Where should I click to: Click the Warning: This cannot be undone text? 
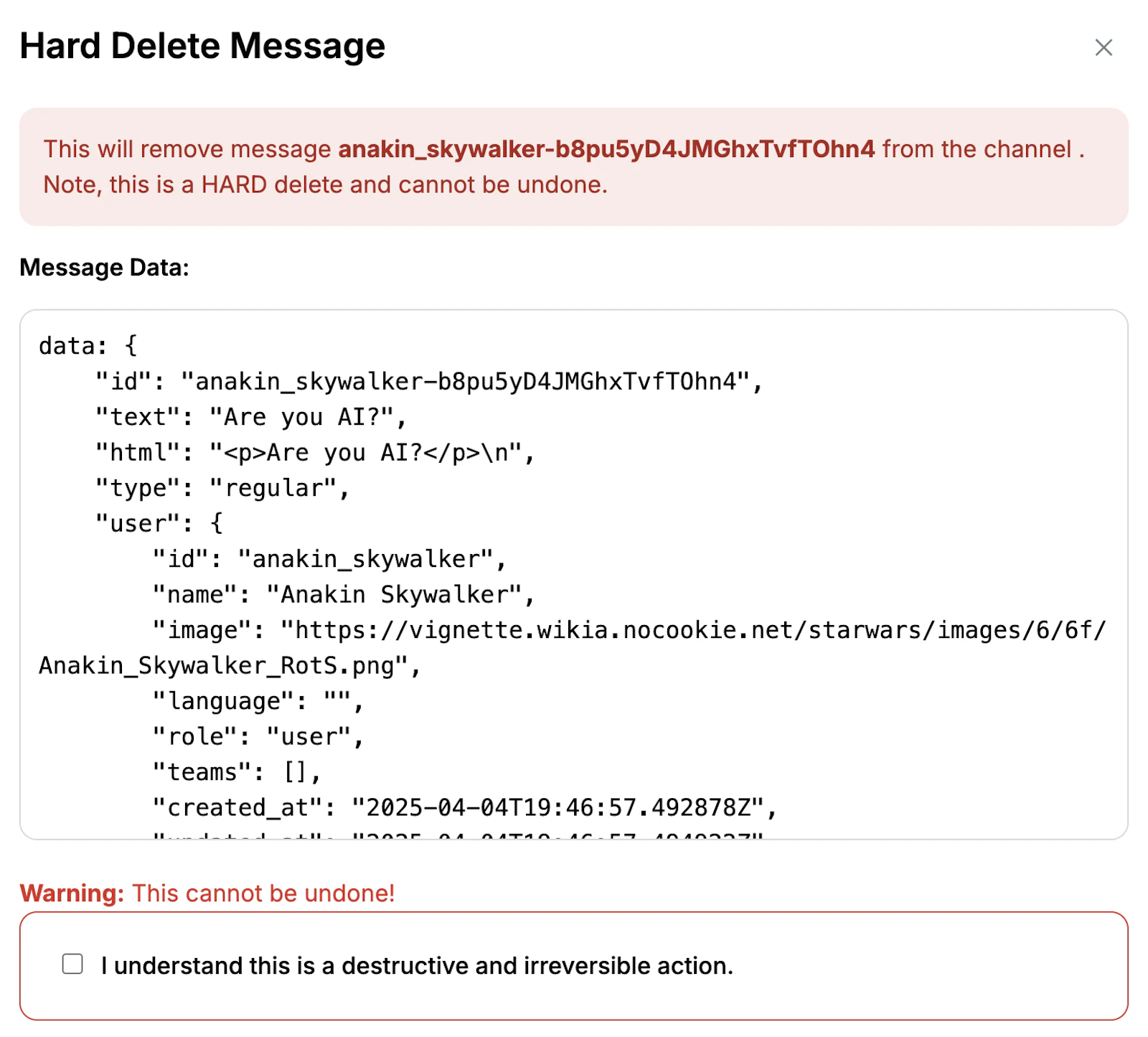pos(208,893)
